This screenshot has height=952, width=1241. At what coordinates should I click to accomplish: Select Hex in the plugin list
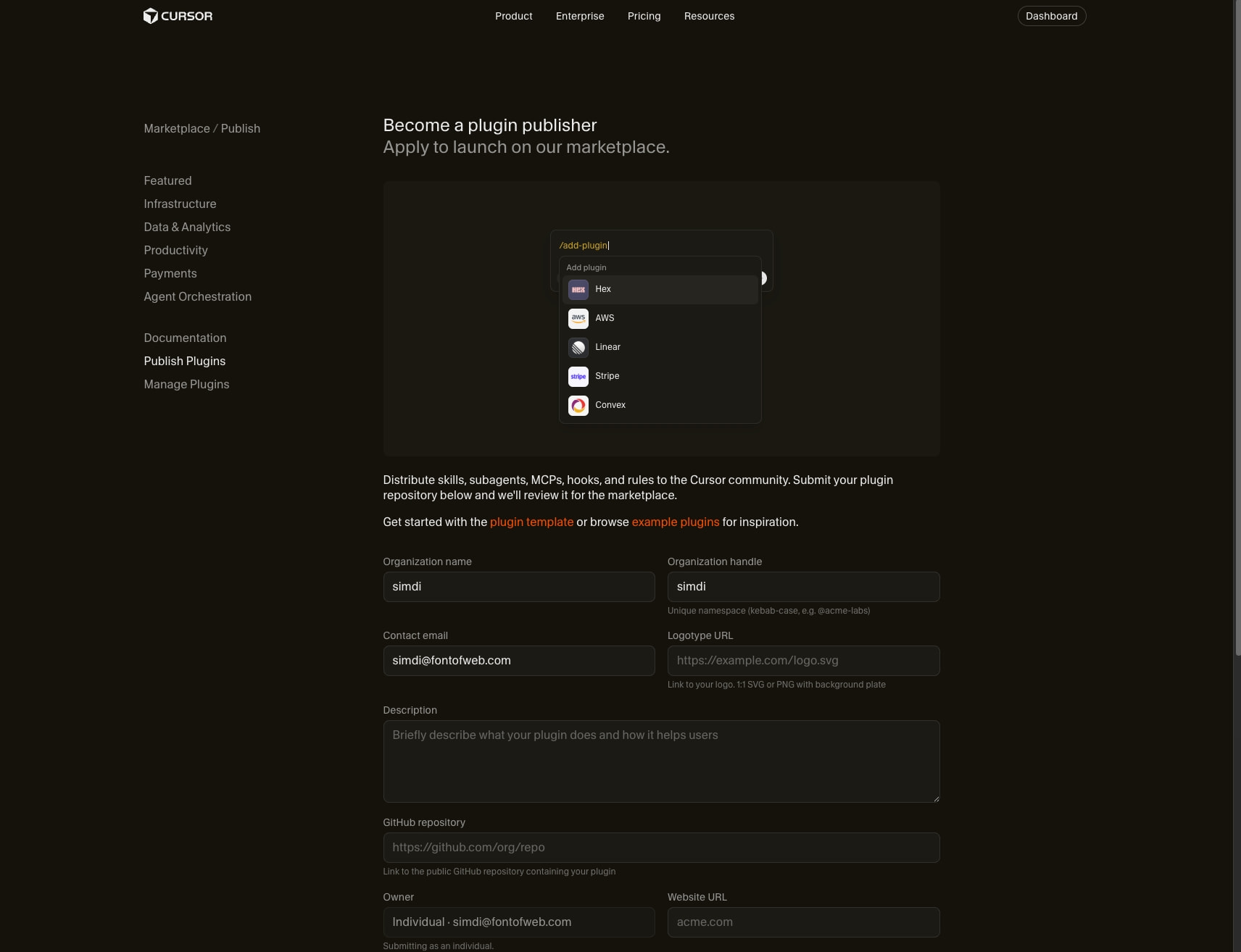[660, 290]
